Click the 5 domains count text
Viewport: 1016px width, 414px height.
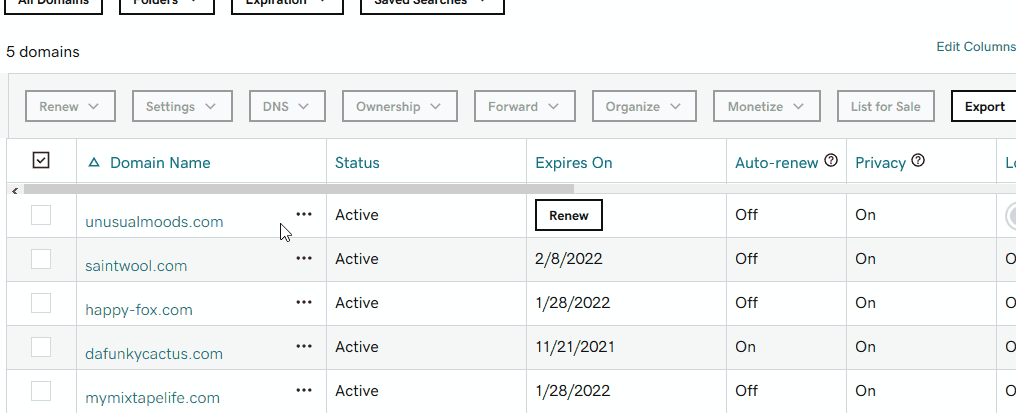point(43,52)
